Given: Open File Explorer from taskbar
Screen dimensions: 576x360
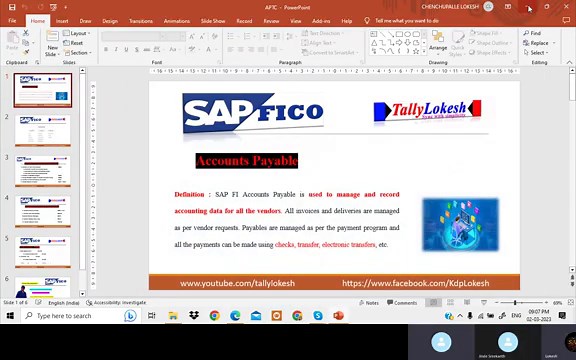Looking at the screenshot, I should coord(173,316).
